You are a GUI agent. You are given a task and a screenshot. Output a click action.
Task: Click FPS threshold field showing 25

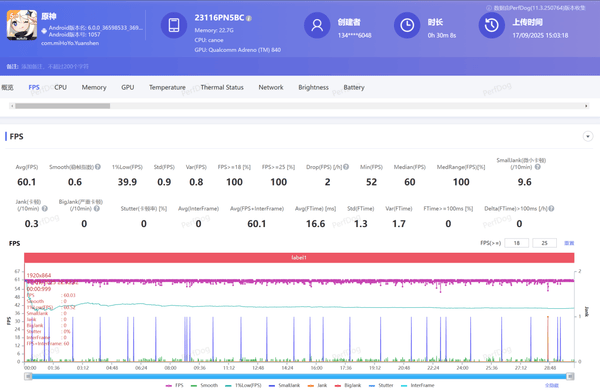545,243
